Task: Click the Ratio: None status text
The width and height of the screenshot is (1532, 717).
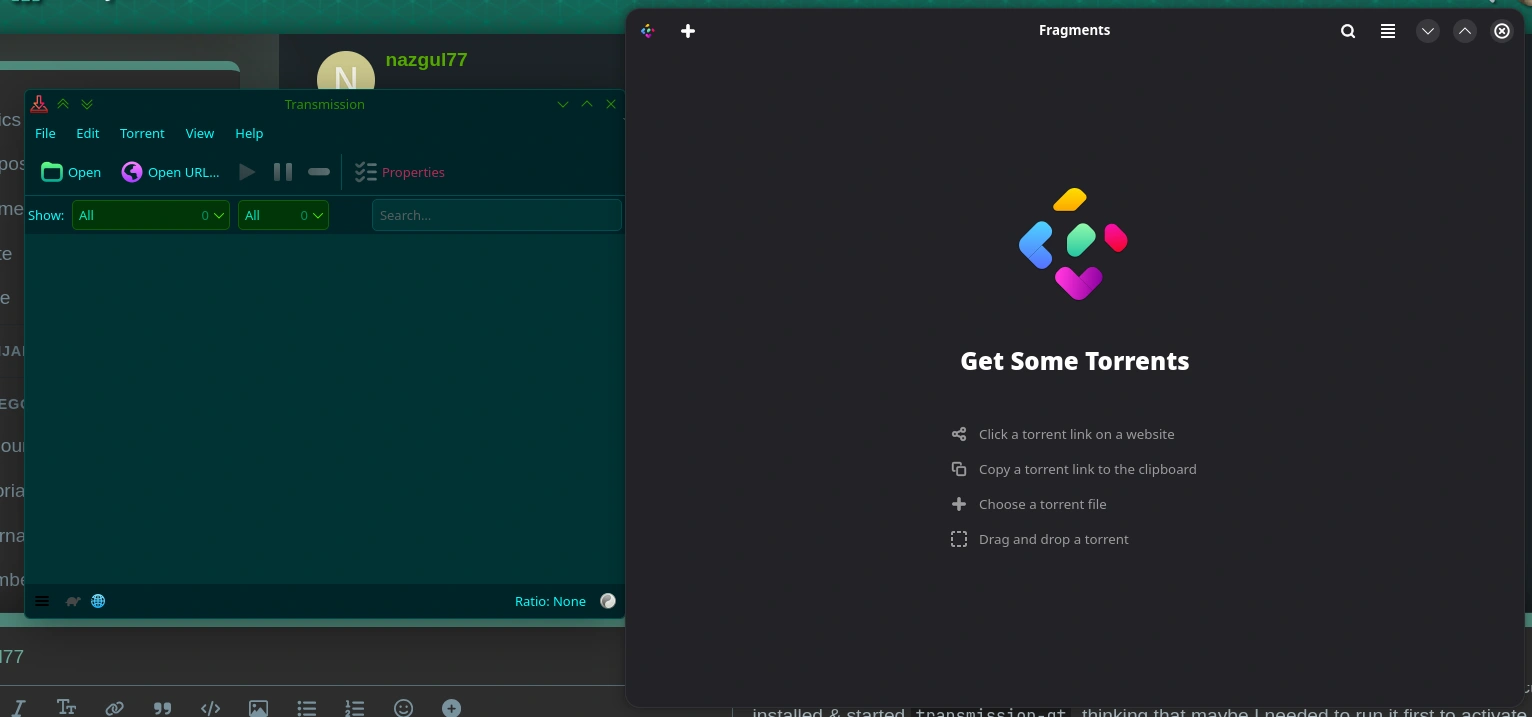Action: 550,601
